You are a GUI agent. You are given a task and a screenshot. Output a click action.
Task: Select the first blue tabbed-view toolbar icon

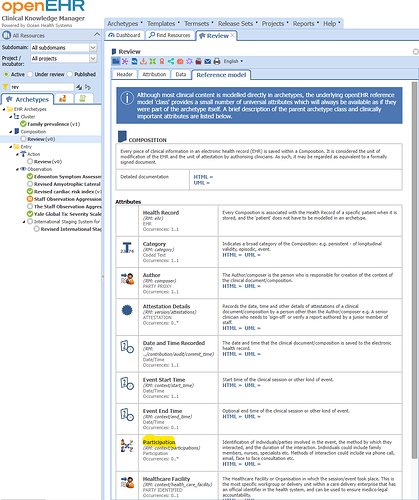(x=116, y=61)
